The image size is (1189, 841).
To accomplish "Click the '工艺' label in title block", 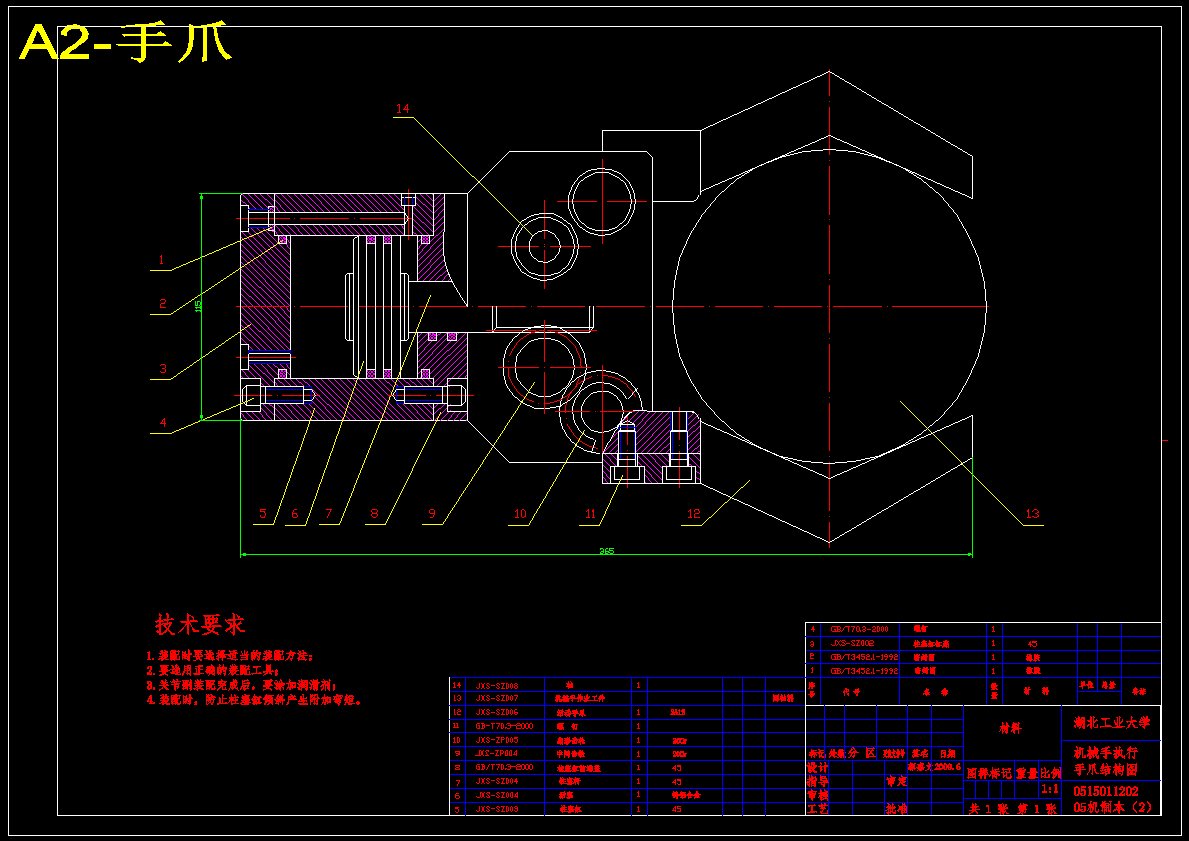I will tap(817, 809).
